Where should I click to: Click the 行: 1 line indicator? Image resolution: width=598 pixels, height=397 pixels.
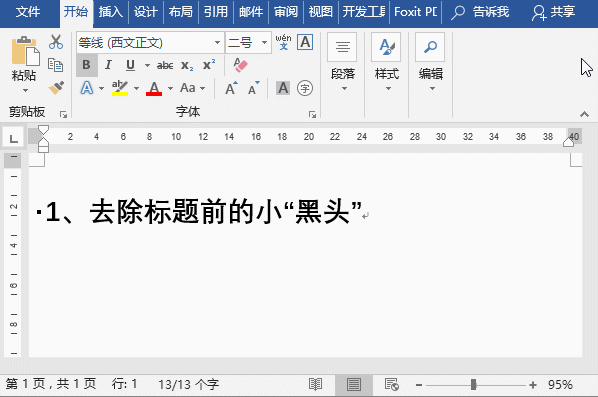124,384
